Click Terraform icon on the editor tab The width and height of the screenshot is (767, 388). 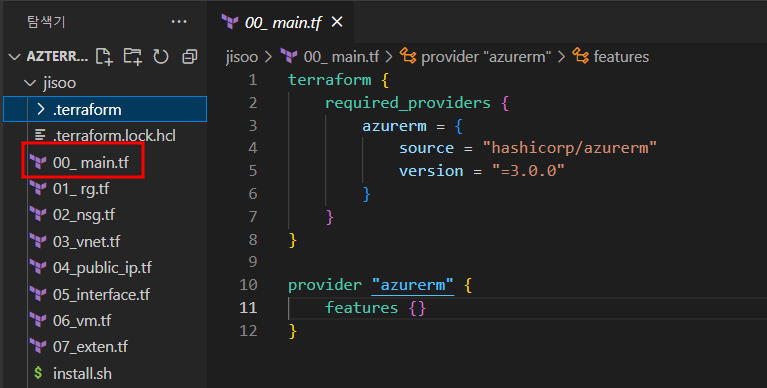(x=230, y=22)
